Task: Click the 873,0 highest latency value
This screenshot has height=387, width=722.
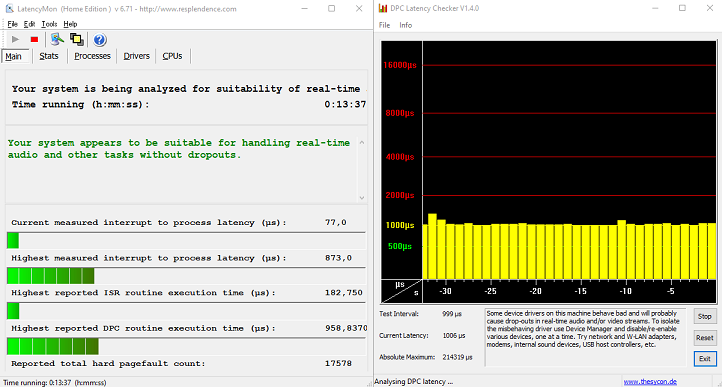Action: pos(338,258)
